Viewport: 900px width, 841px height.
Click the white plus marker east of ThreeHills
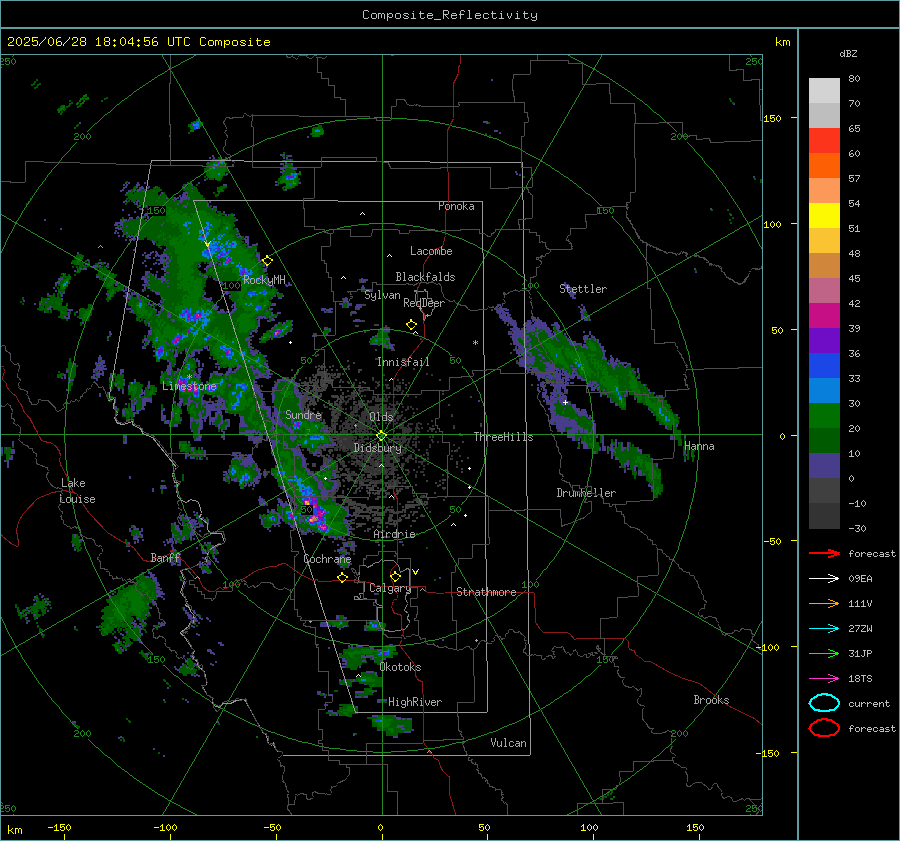[x=565, y=402]
